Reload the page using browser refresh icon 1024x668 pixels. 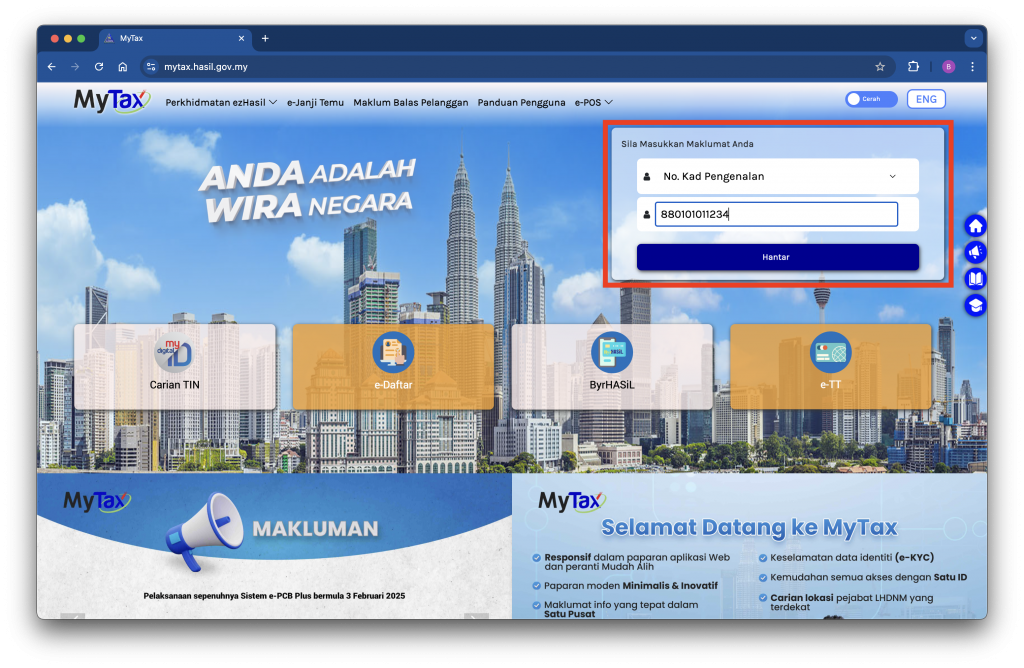click(x=99, y=67)
